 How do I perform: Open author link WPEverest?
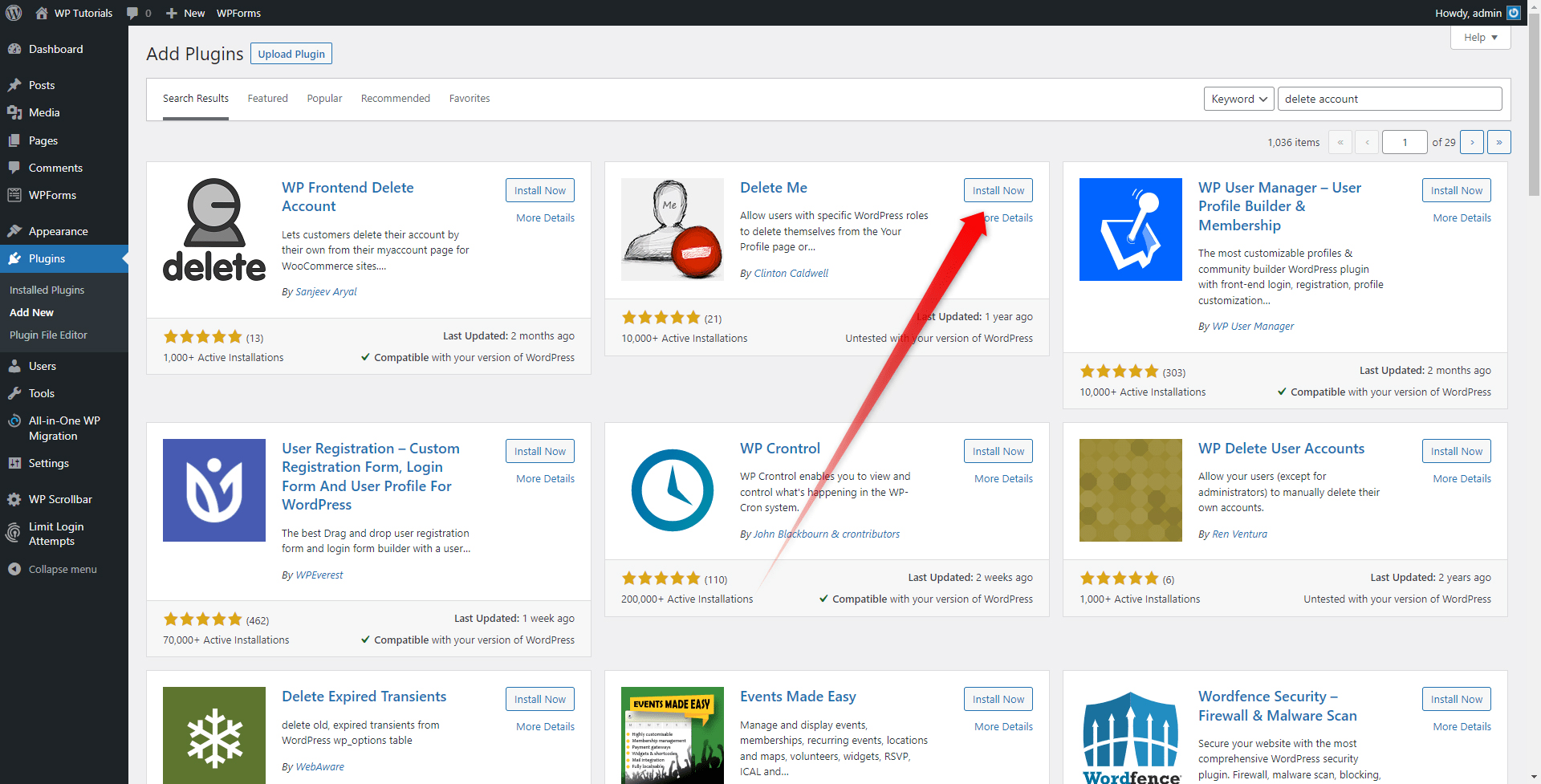319,575
